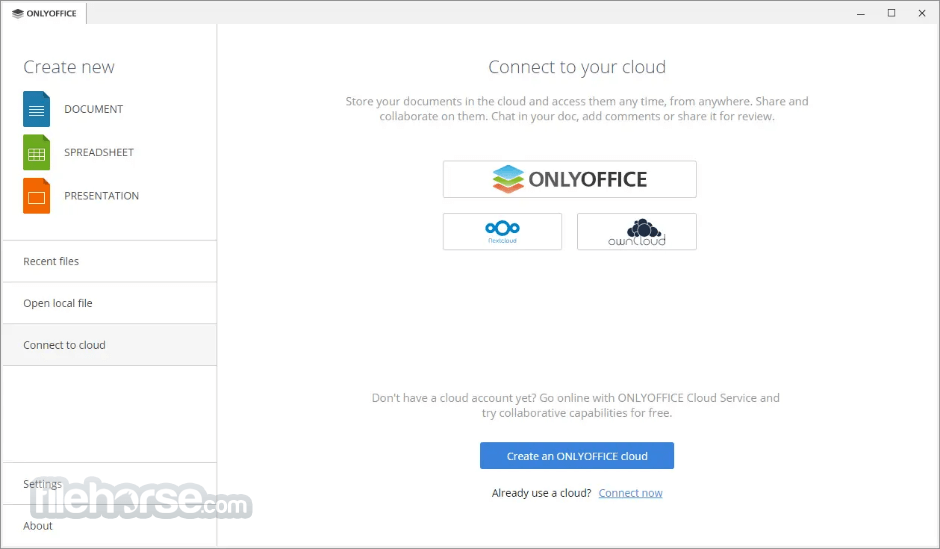
Task: Click the green Spreadsheet file icon
Action: pos(37,152)
